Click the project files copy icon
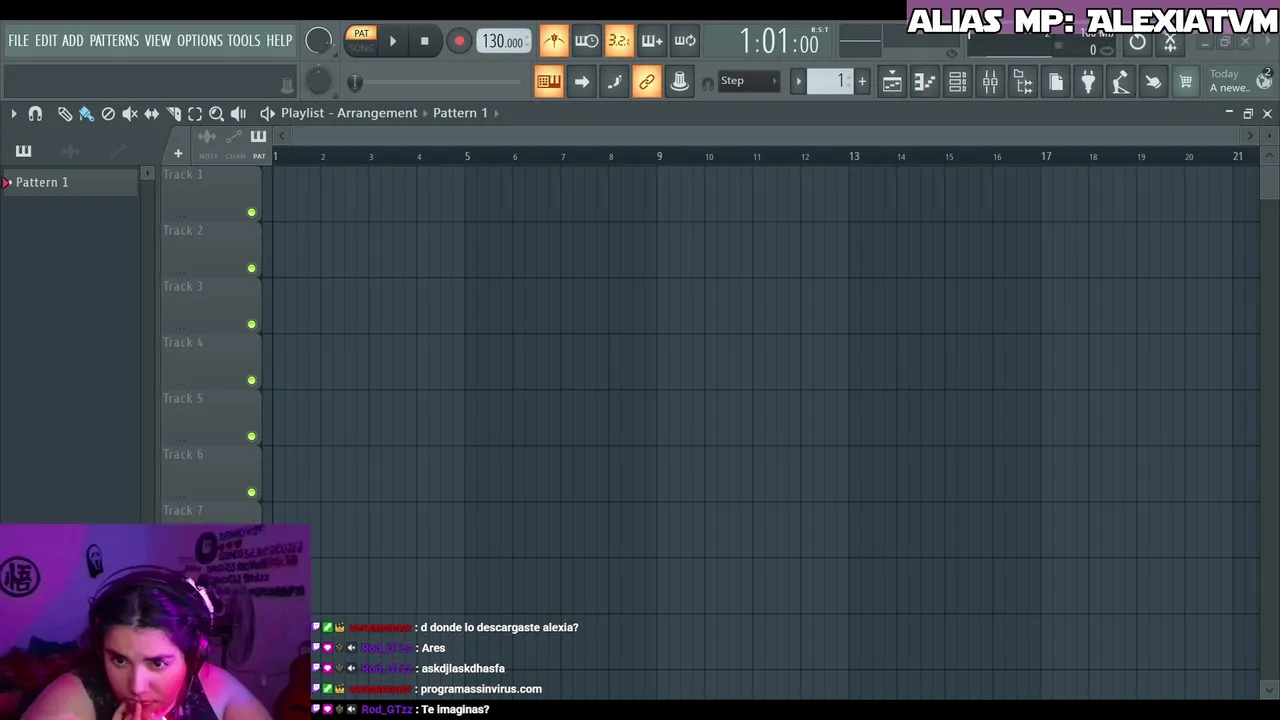This screenshot has height=720, width=1280. 1056,82
